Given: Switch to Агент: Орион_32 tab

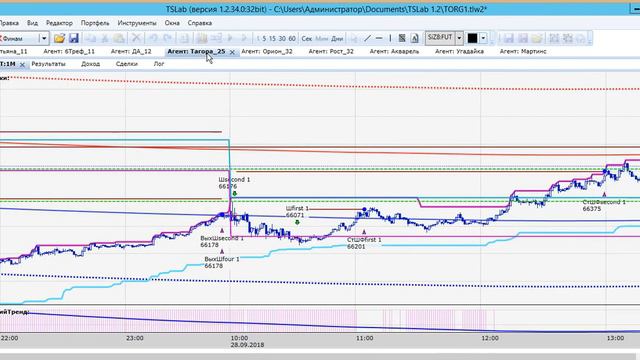Looking at the screenshot, I should (267, 51).
